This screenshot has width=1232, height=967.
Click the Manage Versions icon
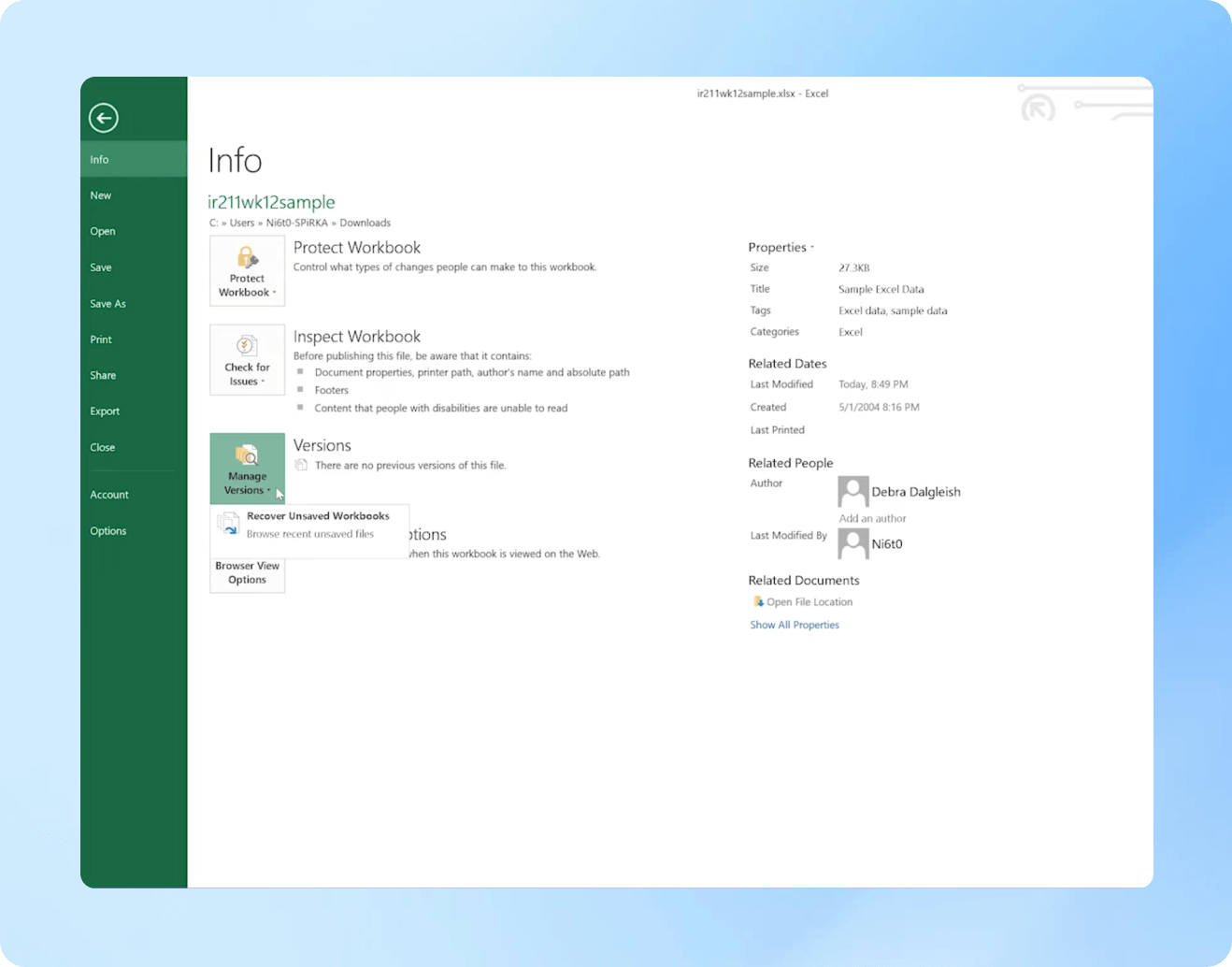[x=246, y=456]
